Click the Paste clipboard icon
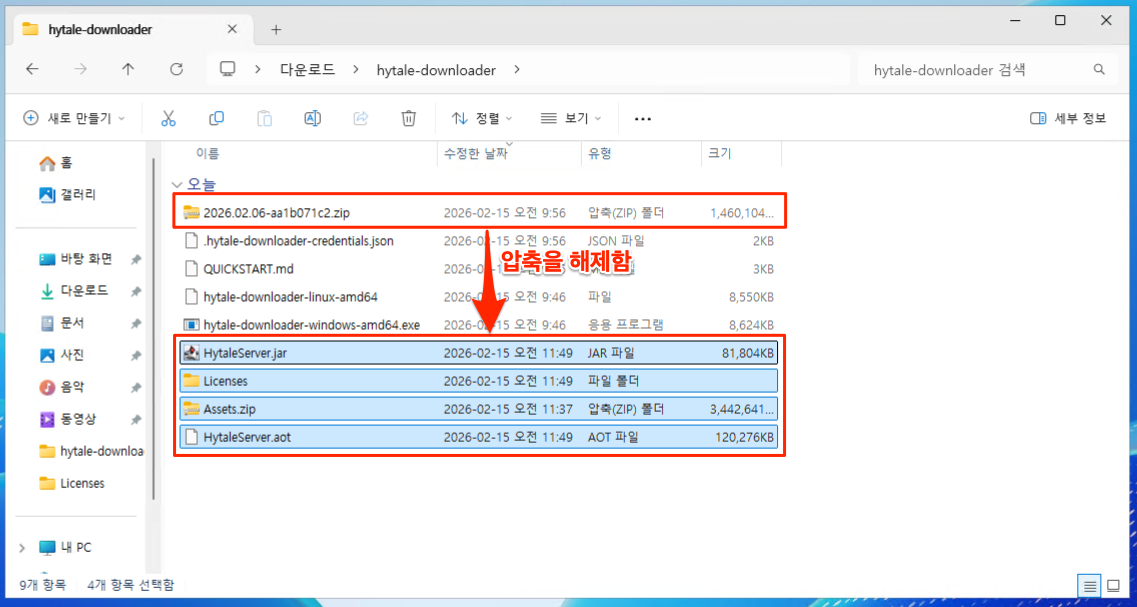This screenshot has width=1137, height=607. coord(265,118)
